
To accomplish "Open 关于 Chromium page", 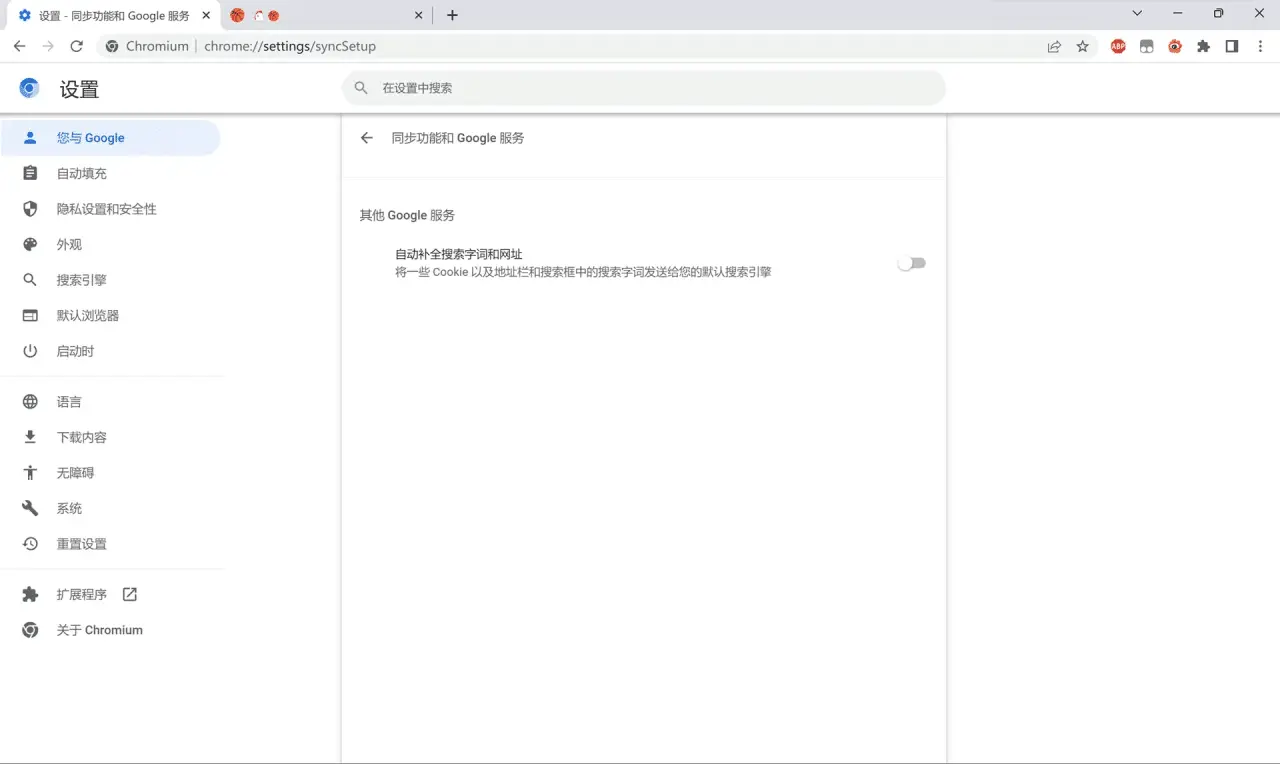I will [99, 630].
